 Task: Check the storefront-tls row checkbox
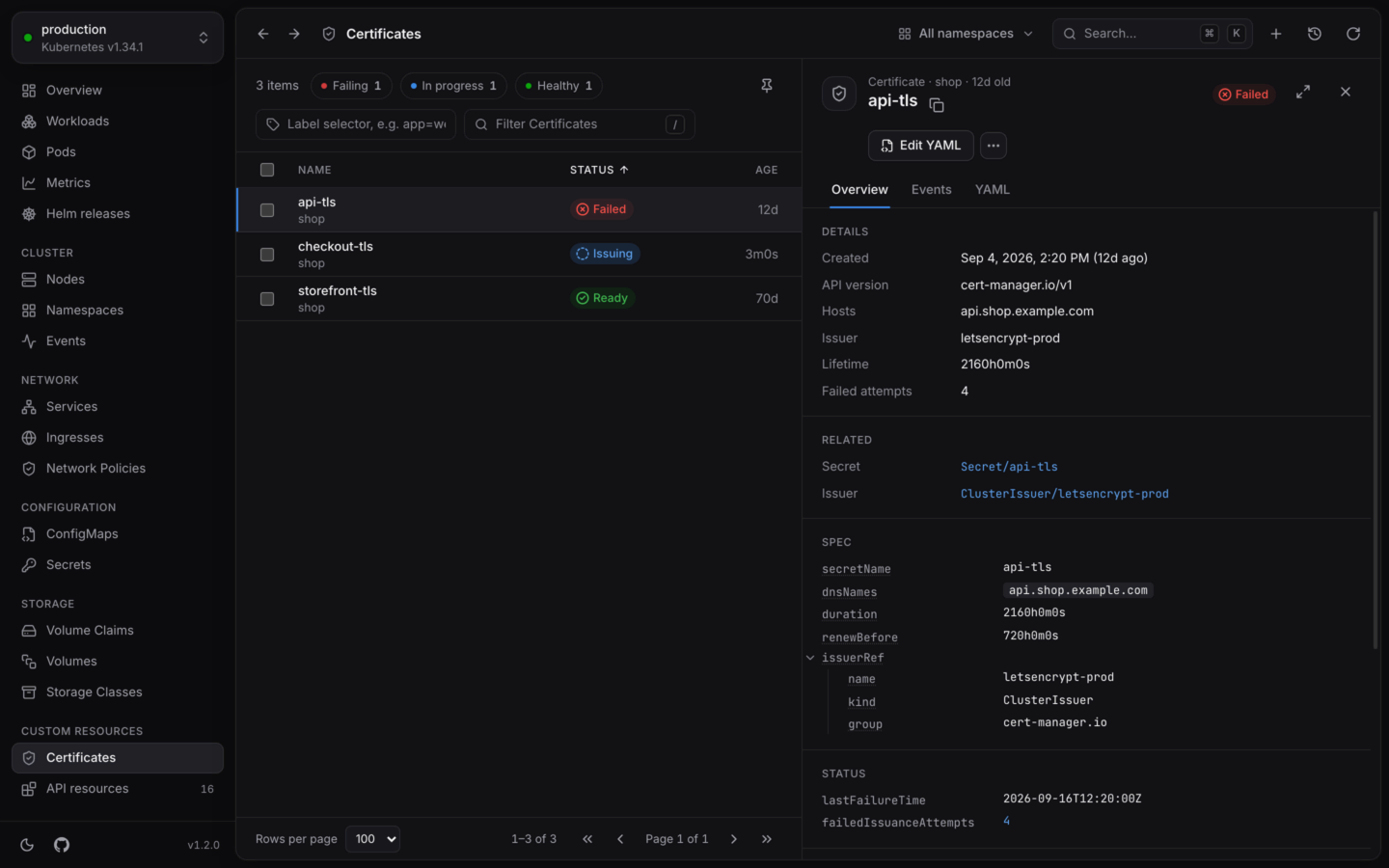click(x=267, y=299)
